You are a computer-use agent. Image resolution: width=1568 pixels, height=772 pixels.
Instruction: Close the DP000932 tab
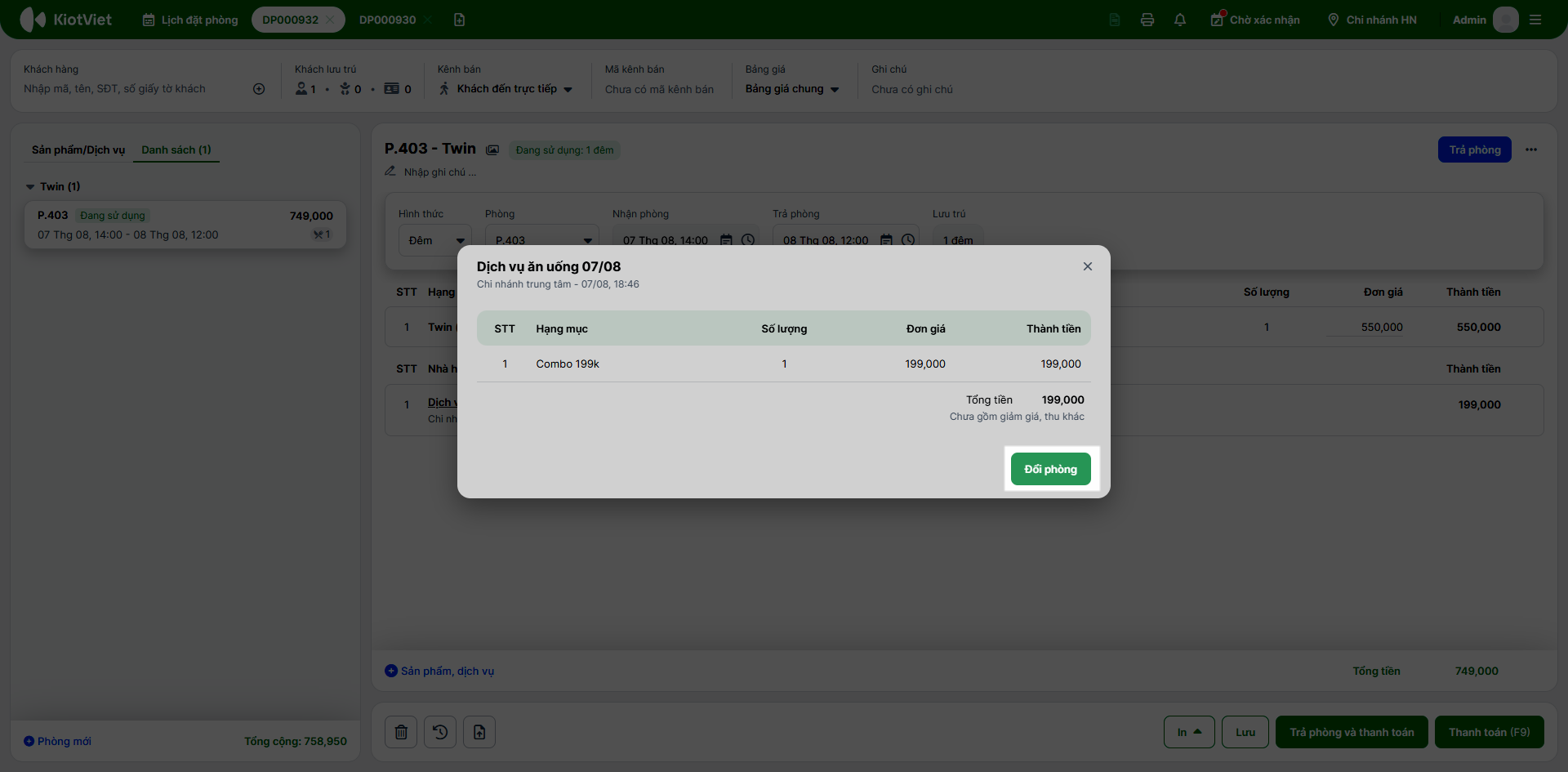330,20
